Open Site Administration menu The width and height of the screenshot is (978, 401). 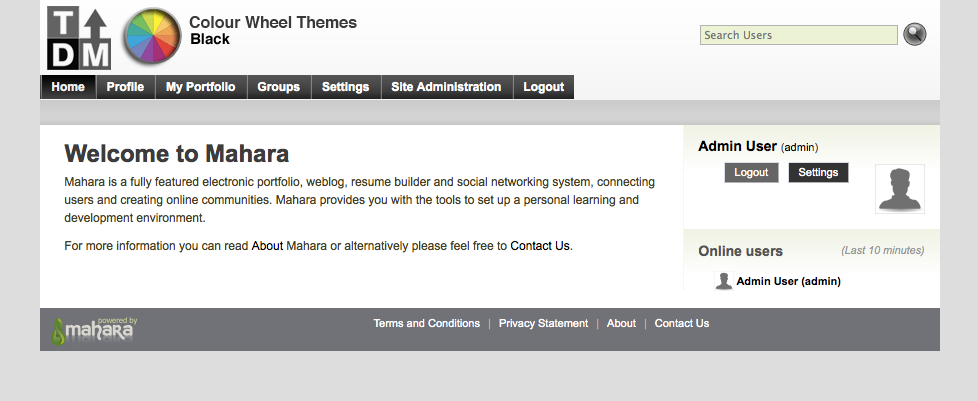pyautogui.click(x=446, y=87)
